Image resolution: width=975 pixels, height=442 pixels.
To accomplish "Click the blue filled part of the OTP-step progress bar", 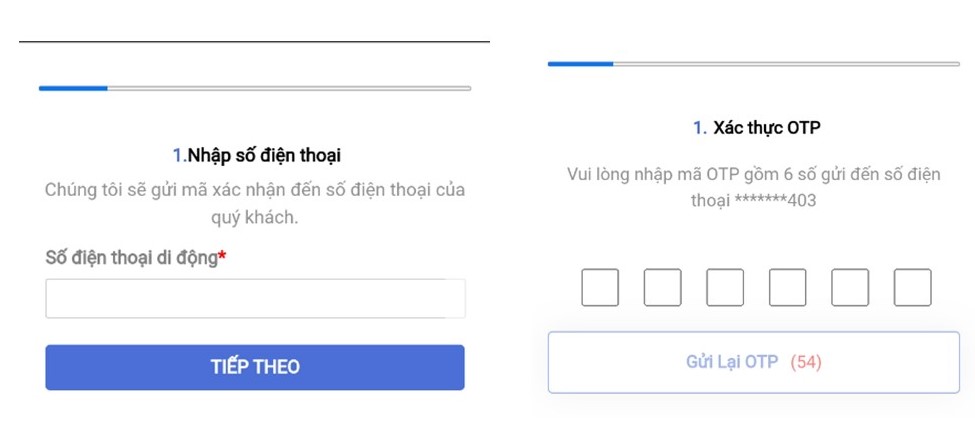I will tap(581, 63).
